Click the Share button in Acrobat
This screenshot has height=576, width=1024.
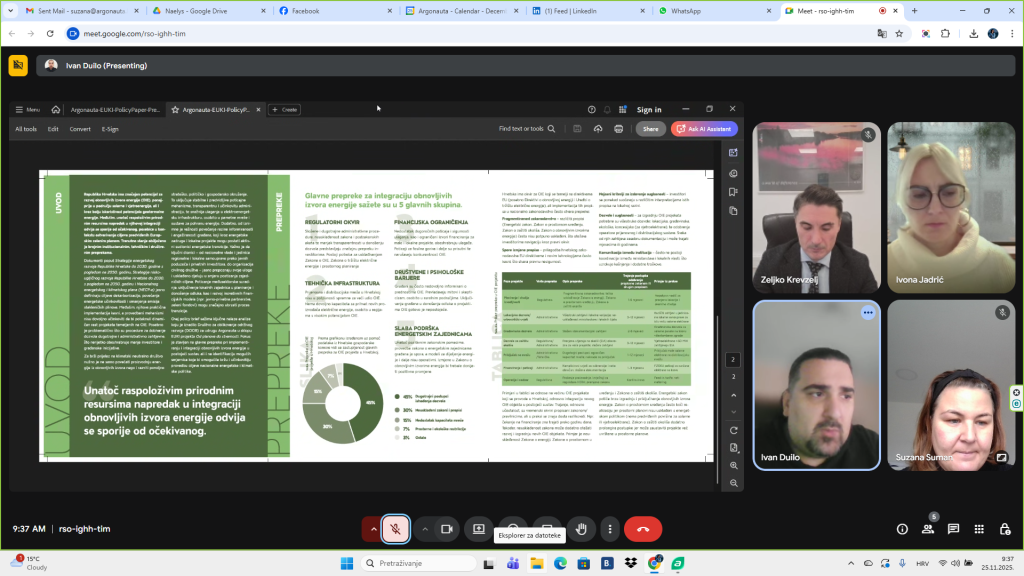[x=651, y=129]
